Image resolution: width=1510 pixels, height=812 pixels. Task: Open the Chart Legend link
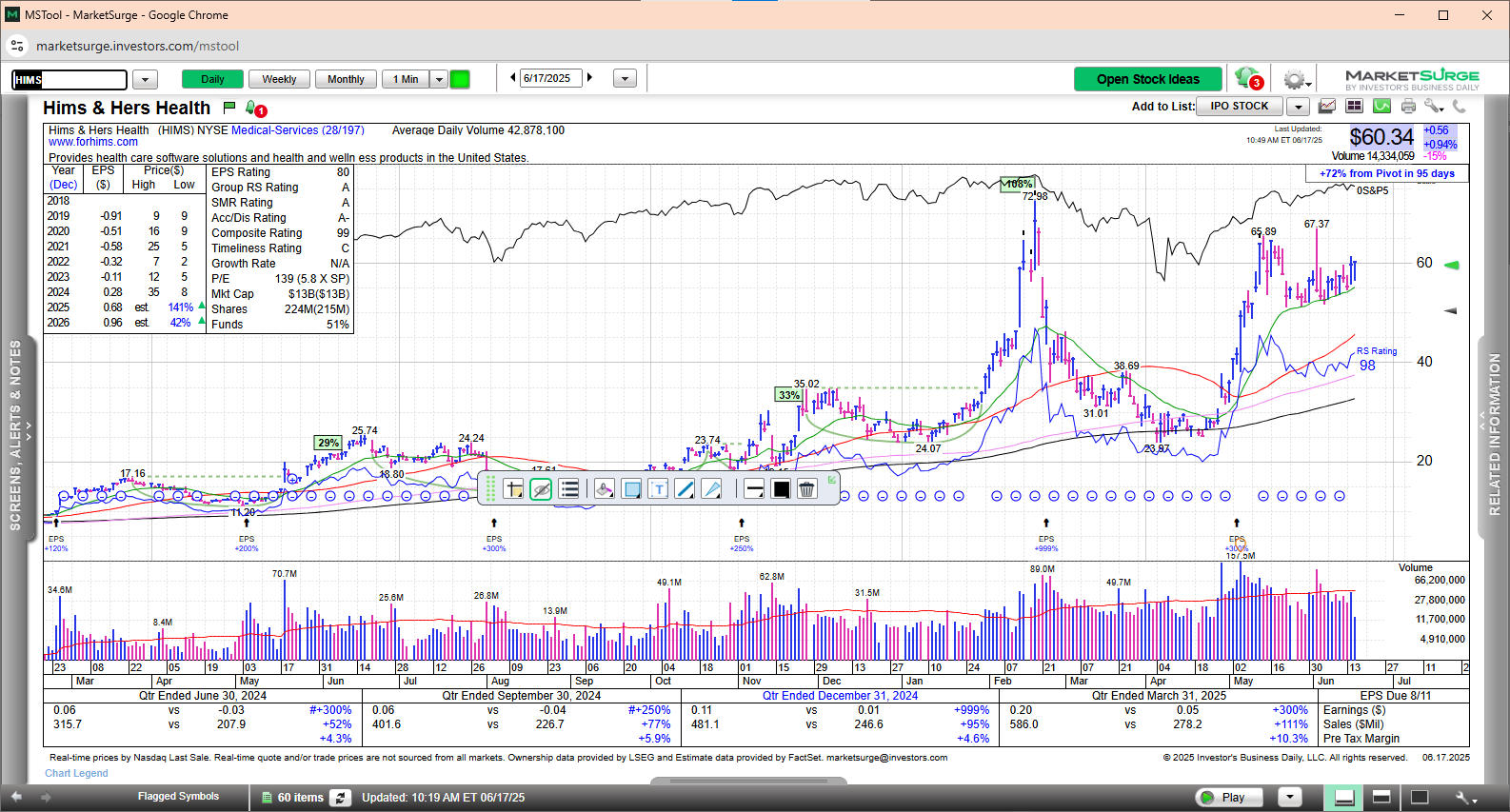pyautogui.click(x=76, y=774)
